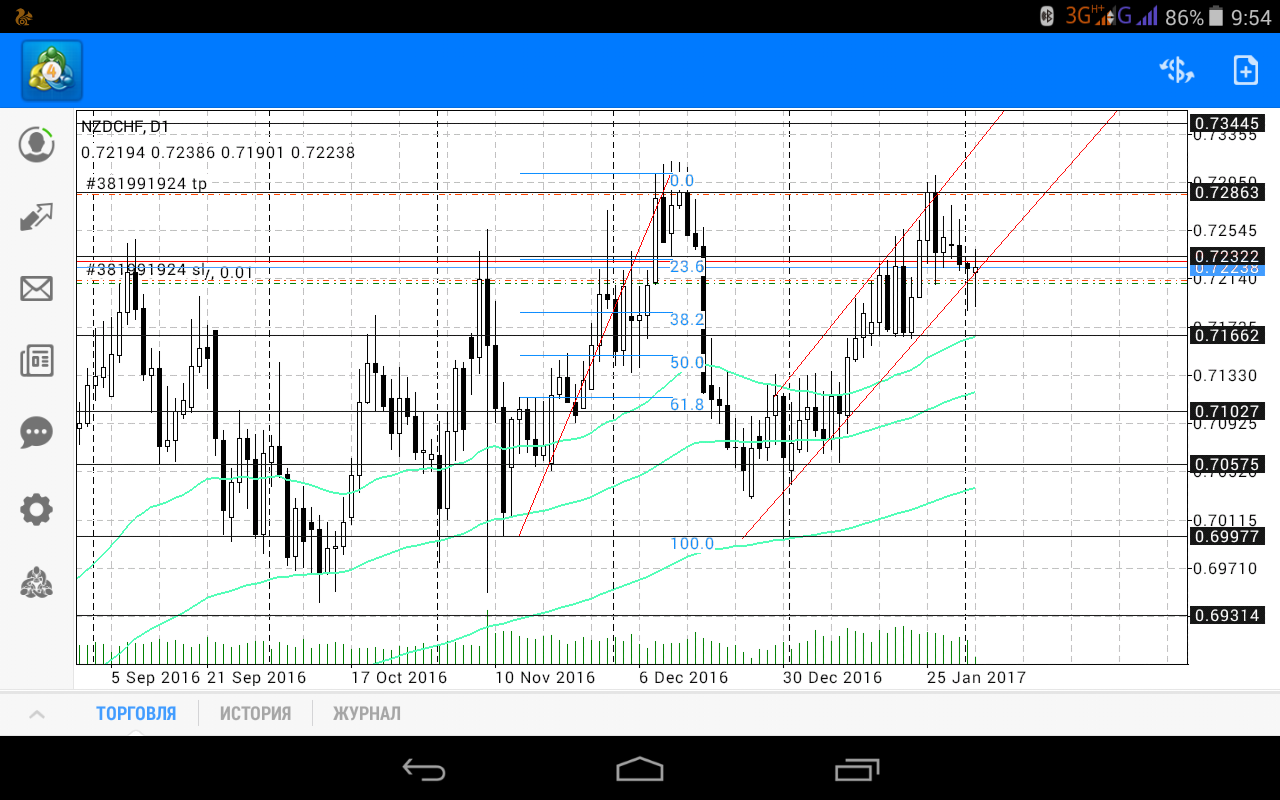1280x800 pixels.
Task: Tap price label 0.71027
Action: coord(1227,411)
